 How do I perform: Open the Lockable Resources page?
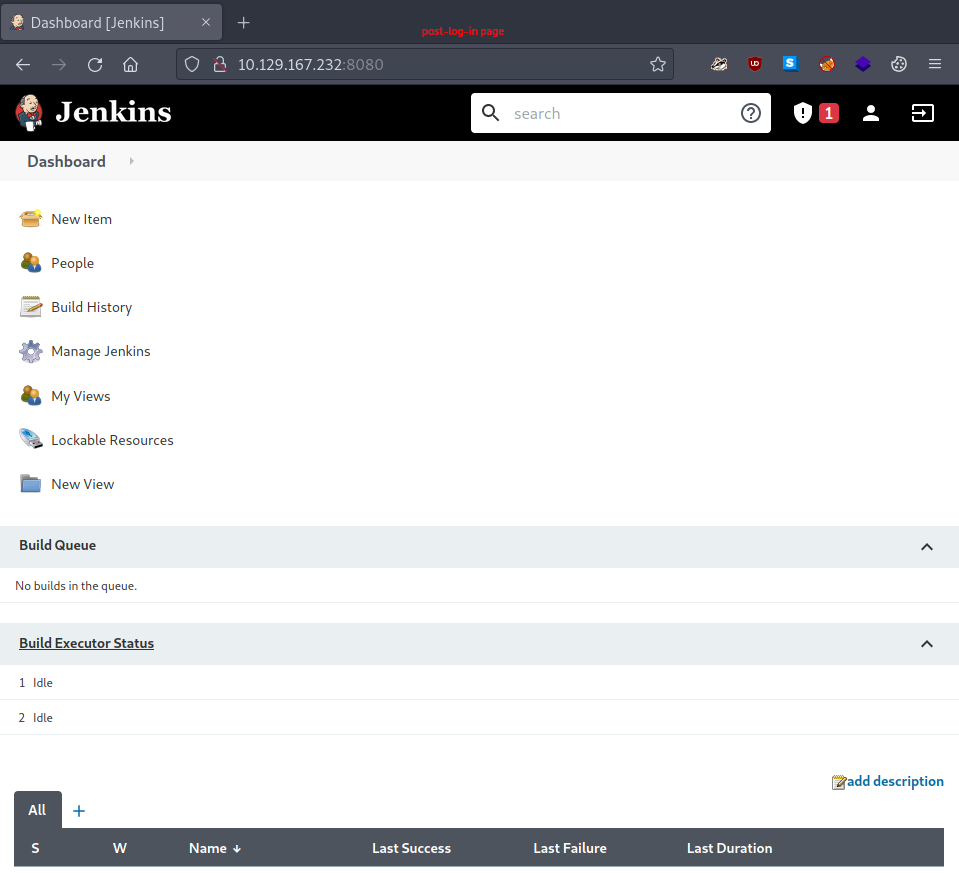click(x=112, y=439)
